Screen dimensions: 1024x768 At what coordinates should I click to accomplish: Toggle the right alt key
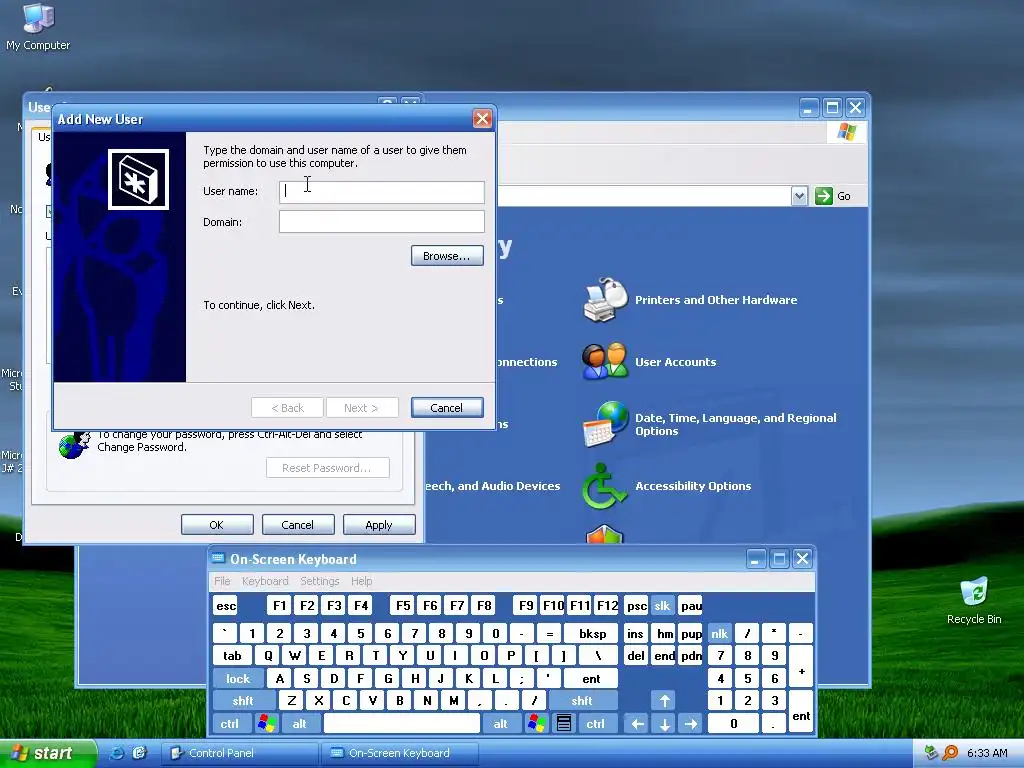point(500,724)
